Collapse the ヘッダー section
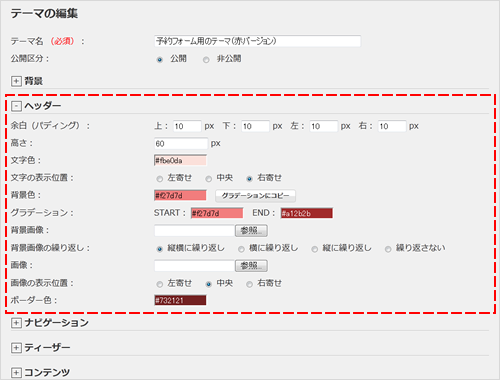The image size is (500, 380). [x=16, y=106]
